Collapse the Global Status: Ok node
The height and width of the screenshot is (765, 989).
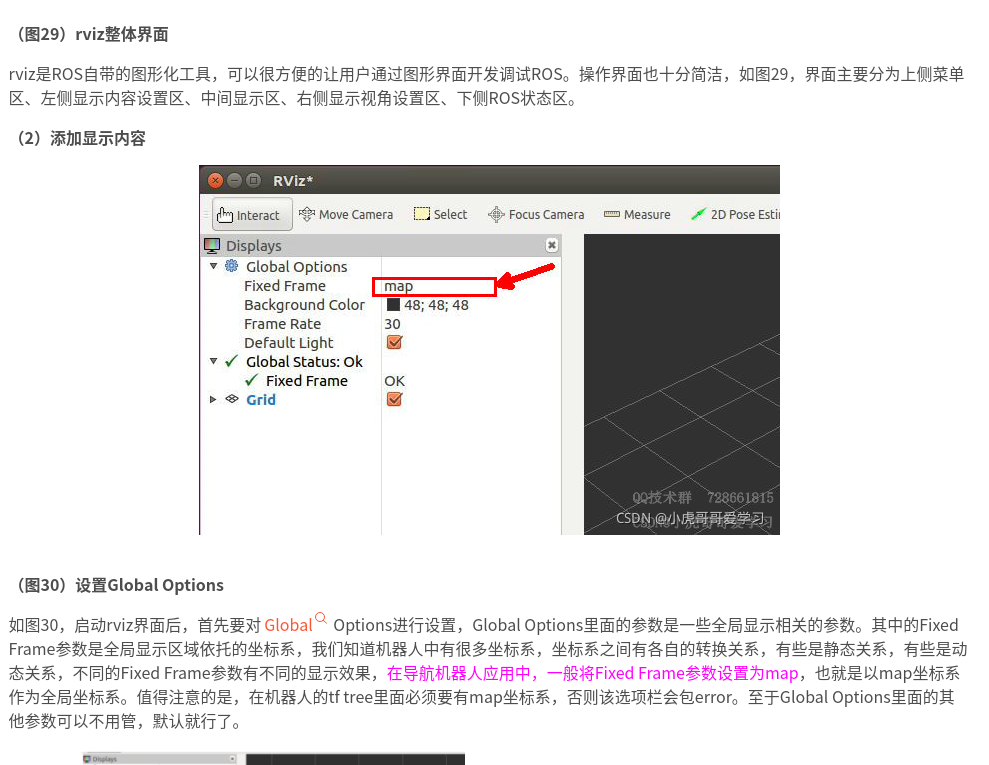pyautogui.click(x=213, y=361)
